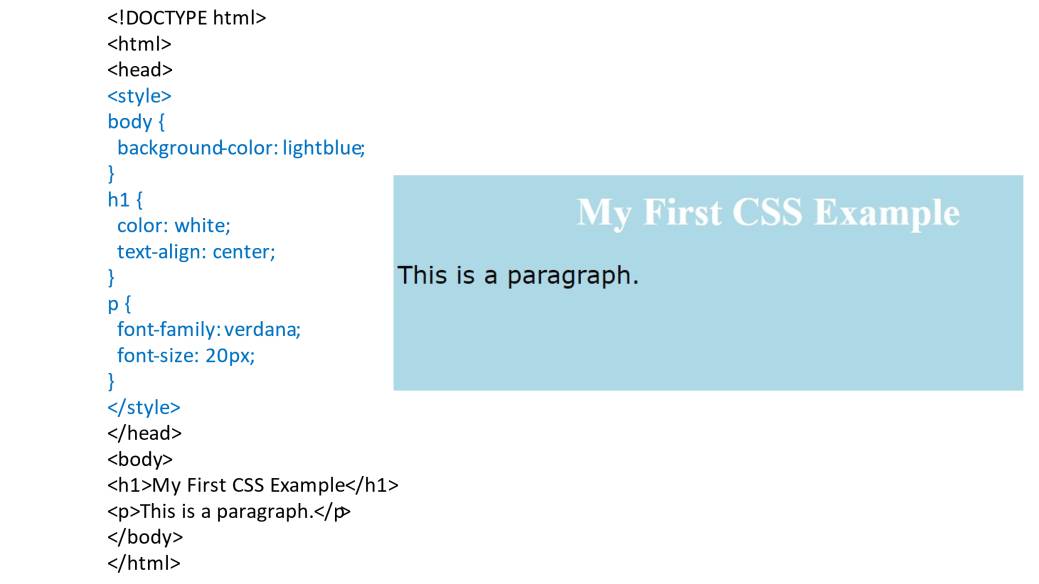Click the 'My First CSS Example' rendered heading

point(768,213)
